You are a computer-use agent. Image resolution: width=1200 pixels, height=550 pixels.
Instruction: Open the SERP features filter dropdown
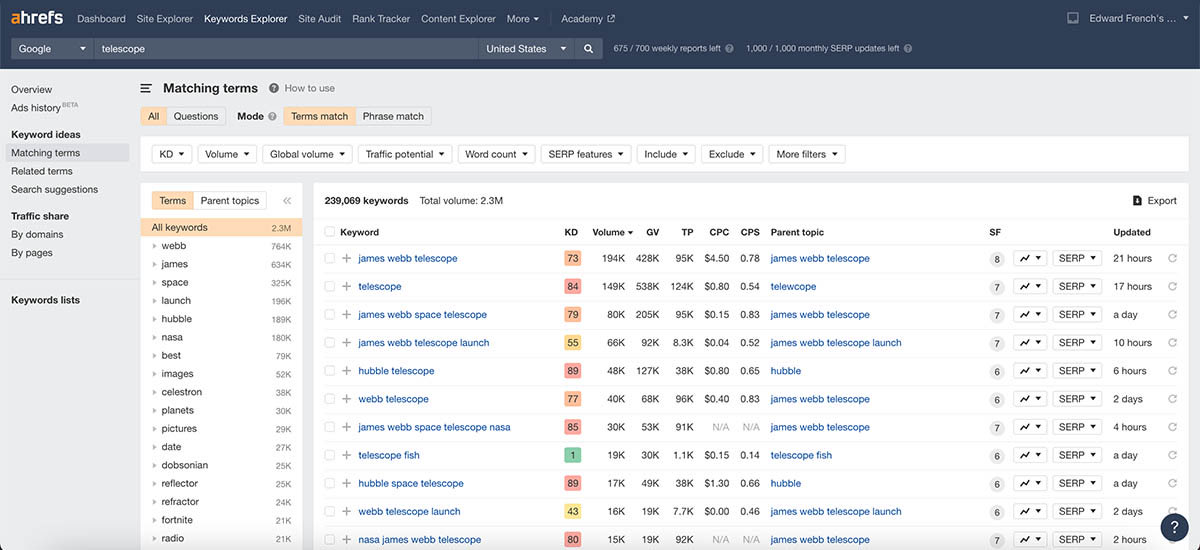point(586,154)
